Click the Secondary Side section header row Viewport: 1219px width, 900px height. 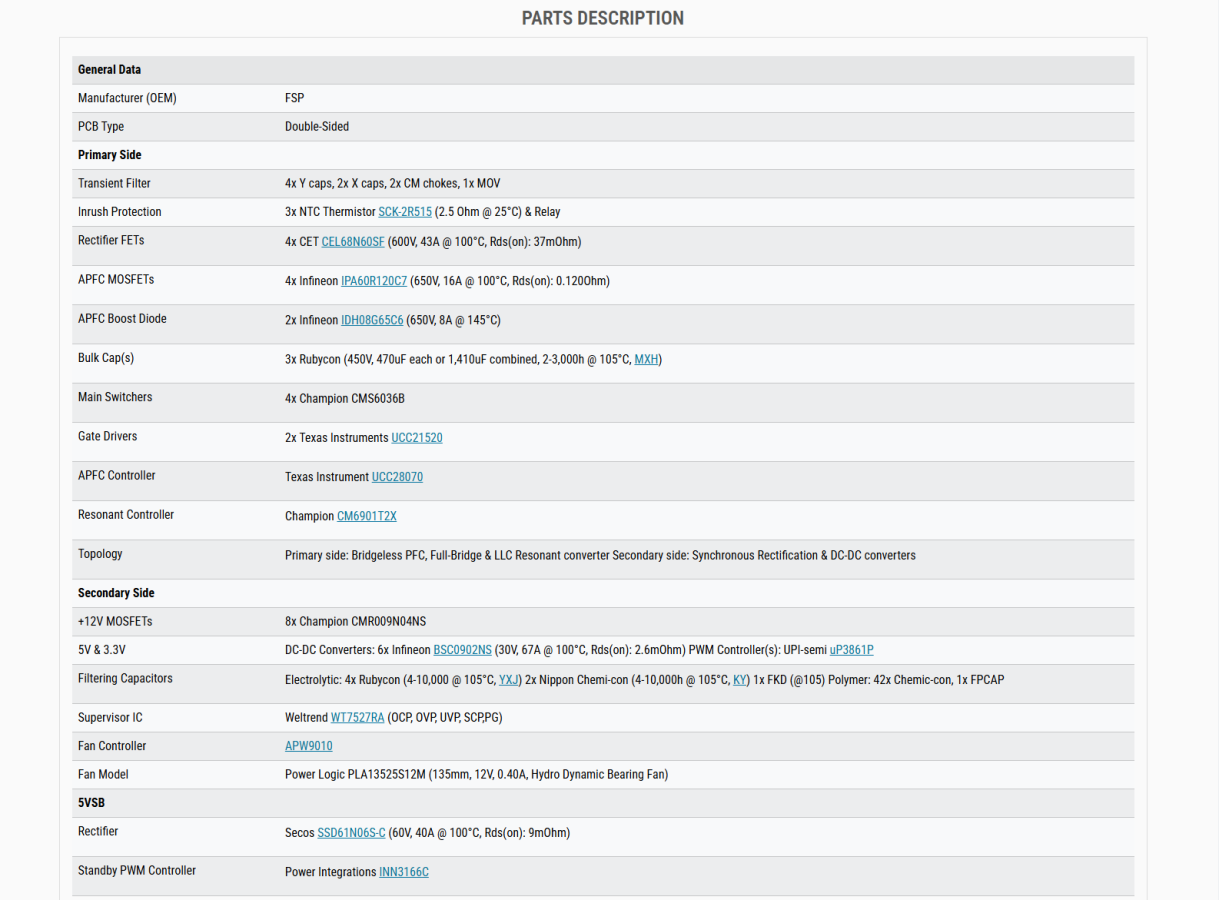point(117,593)
